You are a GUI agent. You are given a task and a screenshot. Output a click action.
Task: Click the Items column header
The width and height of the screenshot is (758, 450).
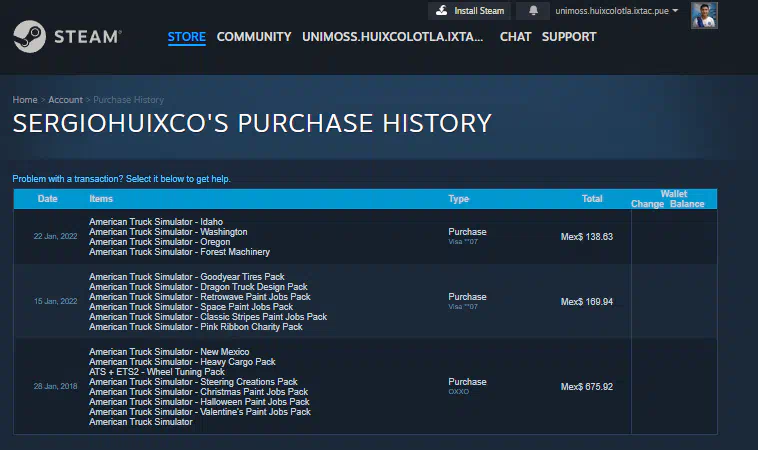(101, 199)
